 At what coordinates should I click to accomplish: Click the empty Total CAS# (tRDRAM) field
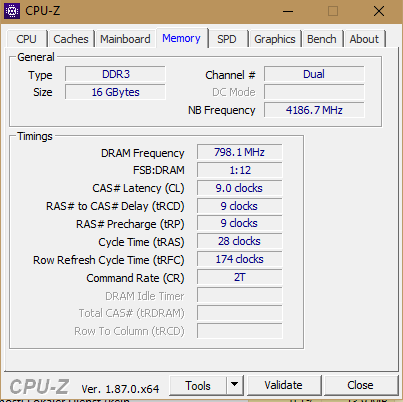pos(239,313)
